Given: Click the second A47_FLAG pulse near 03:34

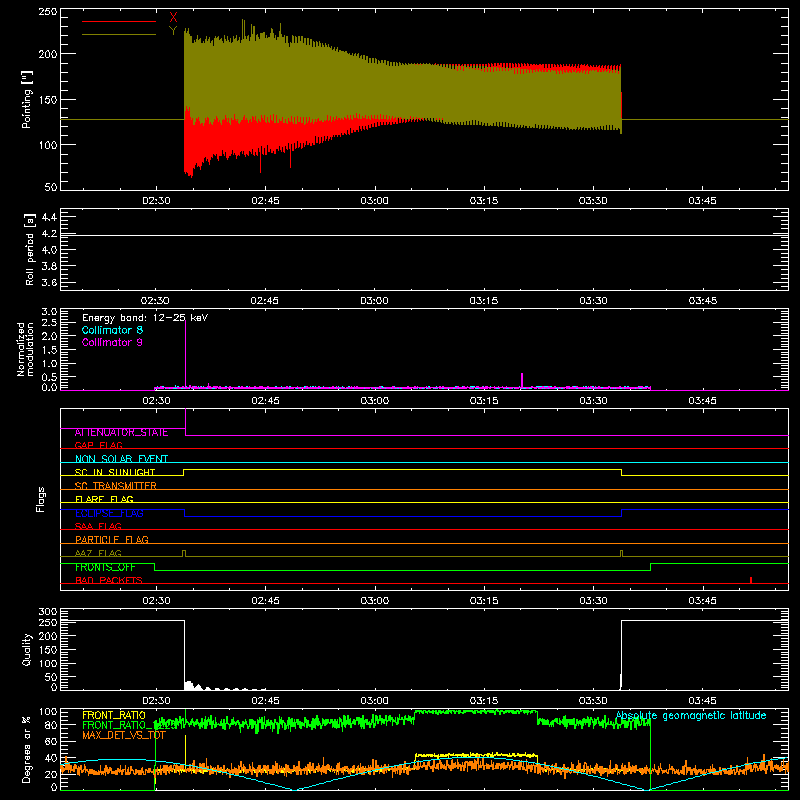Looking at the screenshot, I should pyautogui.click(x=621, y=553).
